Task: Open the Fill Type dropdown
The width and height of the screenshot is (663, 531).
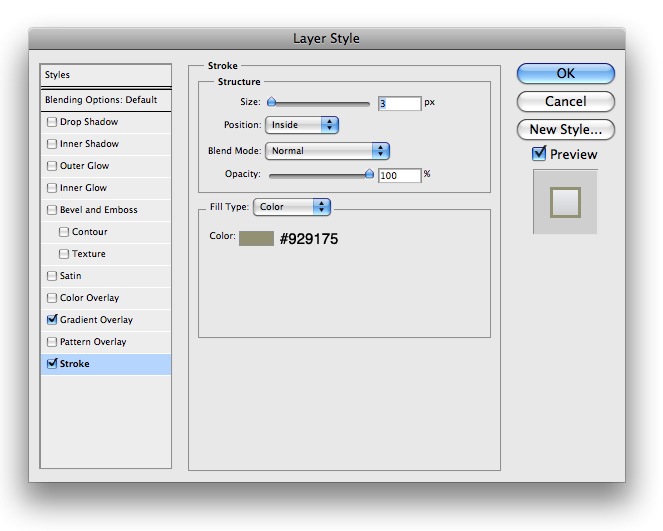Action: pyautogui.click(x=292, y=207)
